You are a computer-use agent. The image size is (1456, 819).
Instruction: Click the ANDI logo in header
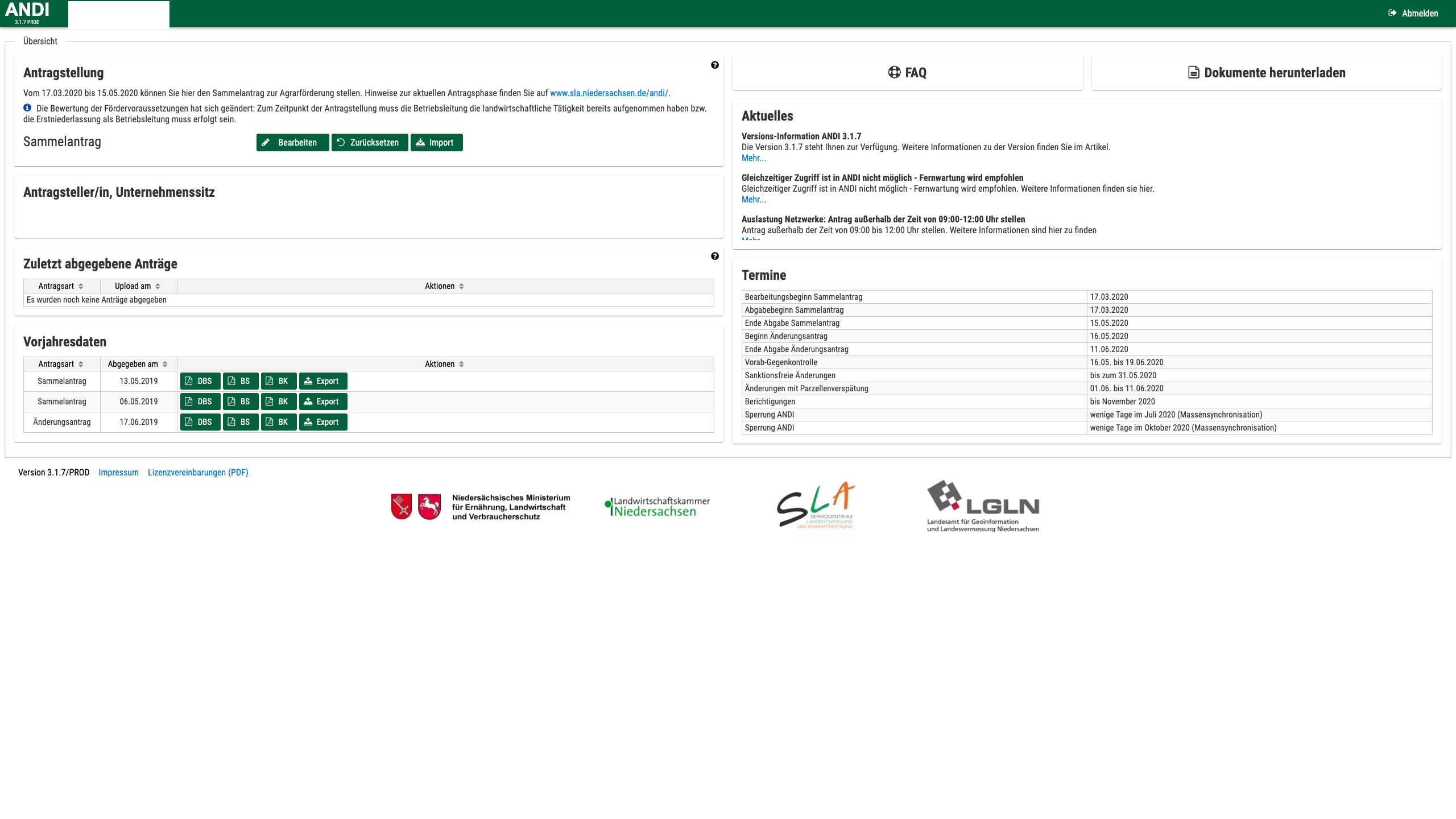click(27, 13)
